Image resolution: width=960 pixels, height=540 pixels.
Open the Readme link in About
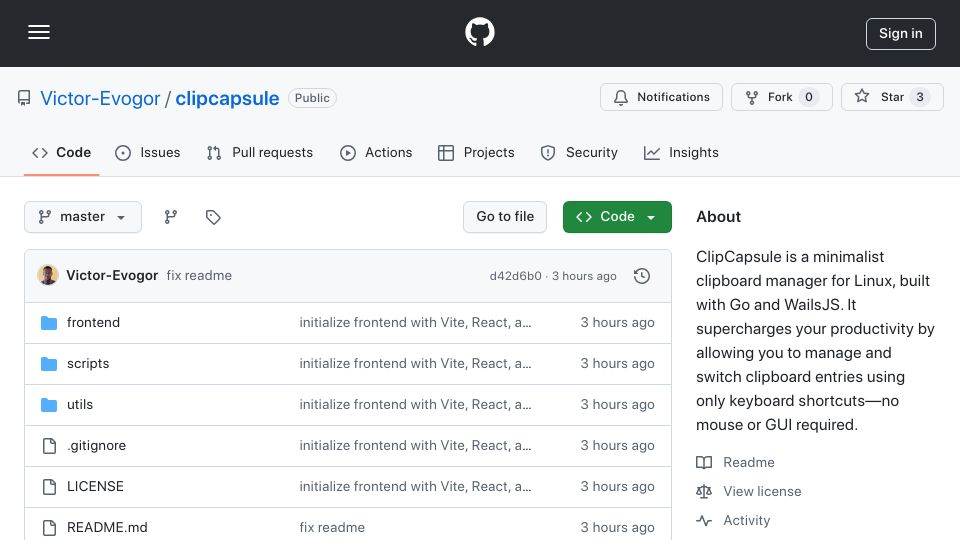pos(749,462)
